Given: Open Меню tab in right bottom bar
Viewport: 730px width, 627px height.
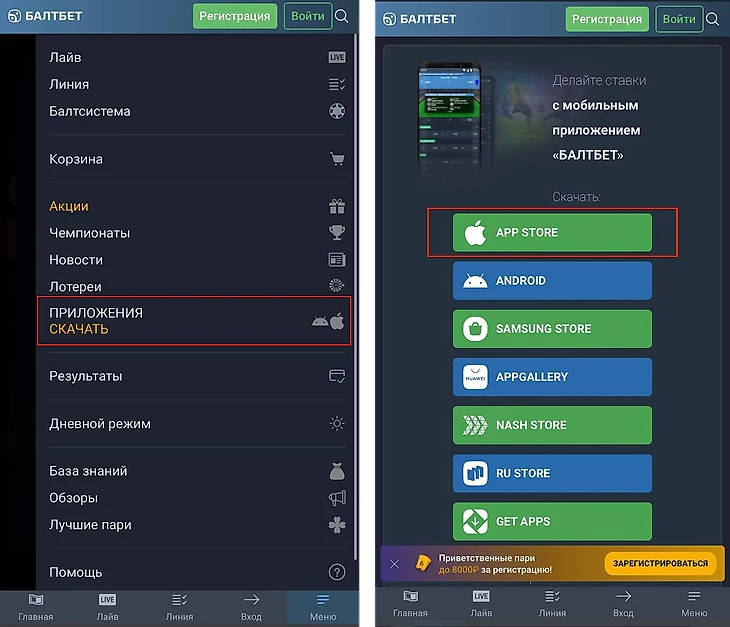Looking at the screenshot, I should tap(694, 604).
